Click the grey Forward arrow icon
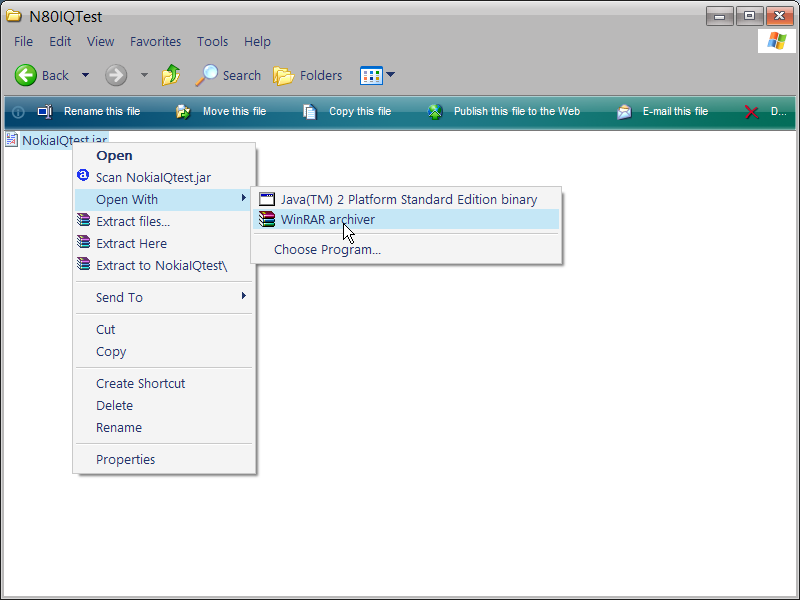Screen dimensions: 800x600 click(116, 76)
